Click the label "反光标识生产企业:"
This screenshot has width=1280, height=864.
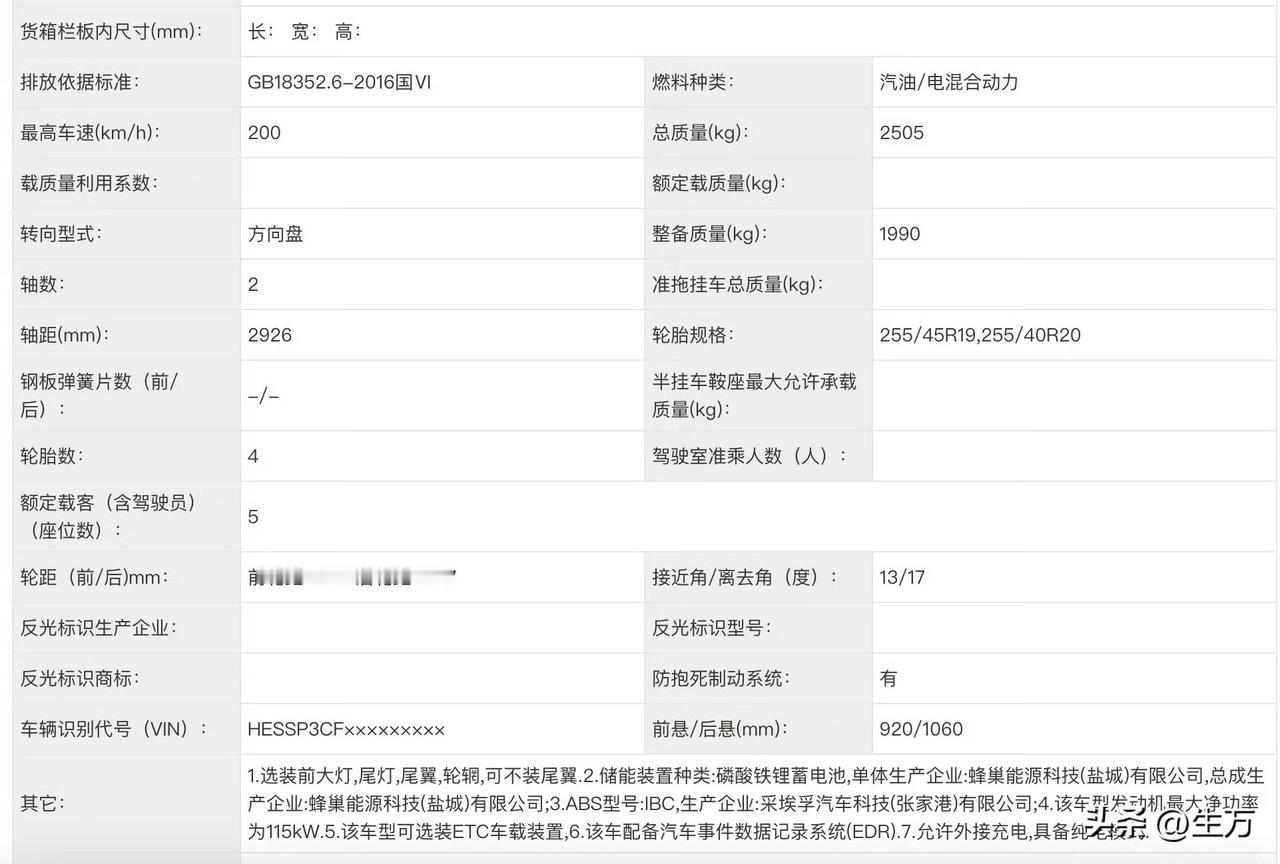click(99, 628)
